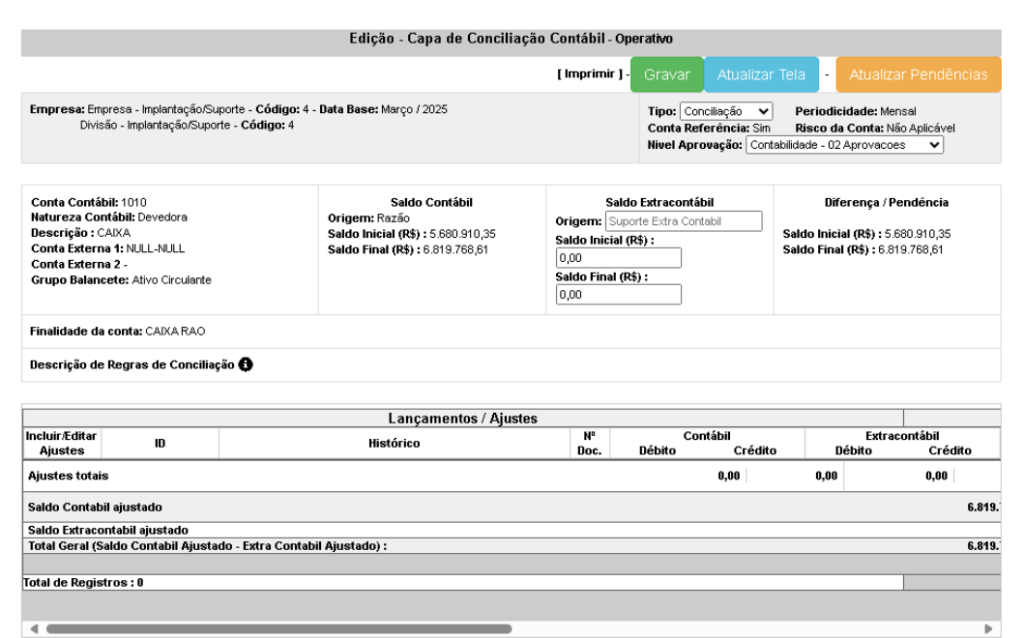Click Crédito header under Contábil
The height and width of the screenshot is (638, 1024).
pyautogui.click(x=755, y=451)
